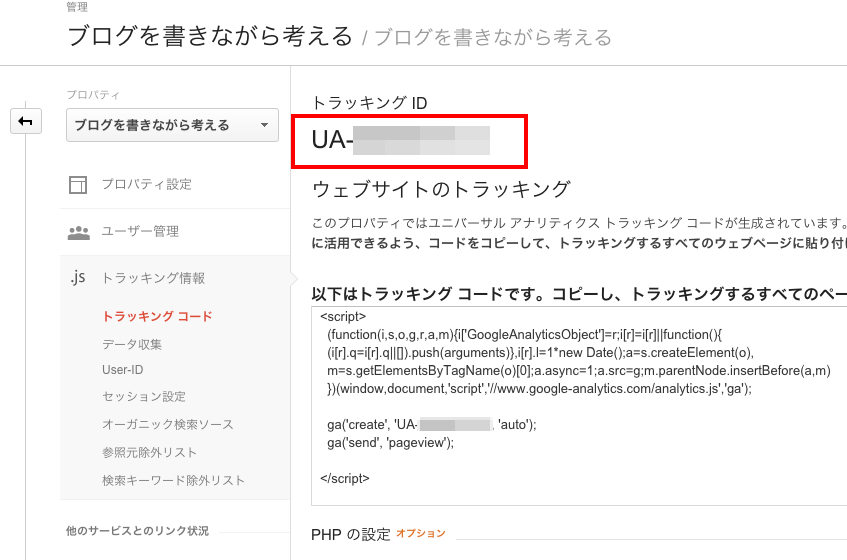The image size is (847, 560).
Task: Open データ収集 submenu item
Action: coord(132,344)
